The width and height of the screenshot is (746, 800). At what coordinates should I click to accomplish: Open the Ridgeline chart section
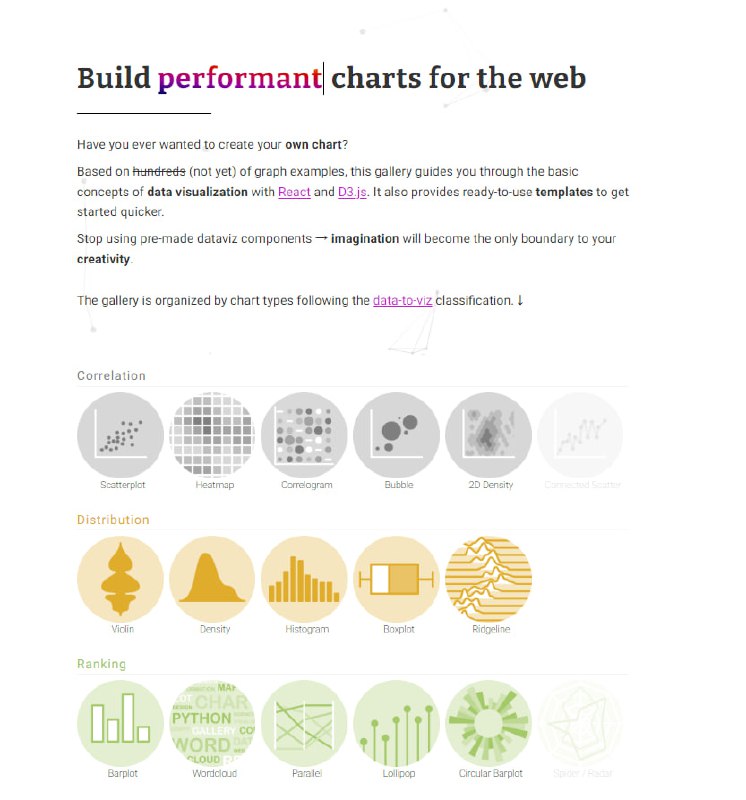pos(489,576)
